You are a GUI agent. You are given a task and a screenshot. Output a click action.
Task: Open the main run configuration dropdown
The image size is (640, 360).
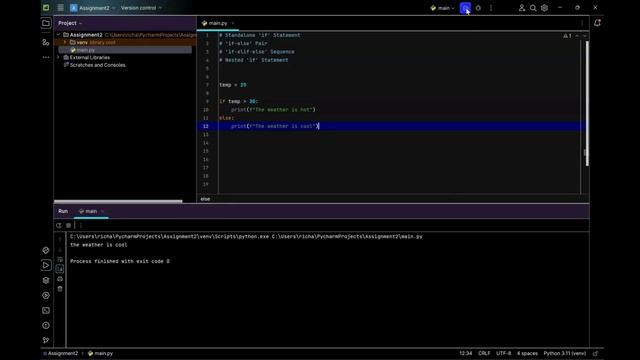tap(443, 8)
